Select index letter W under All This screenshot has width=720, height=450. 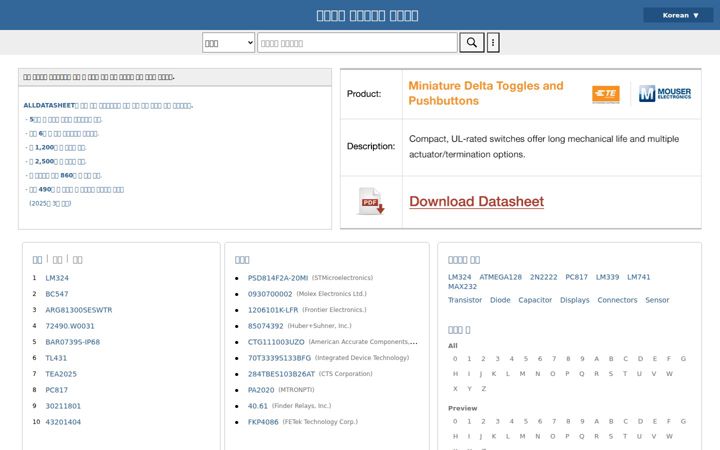click(669, 374)
